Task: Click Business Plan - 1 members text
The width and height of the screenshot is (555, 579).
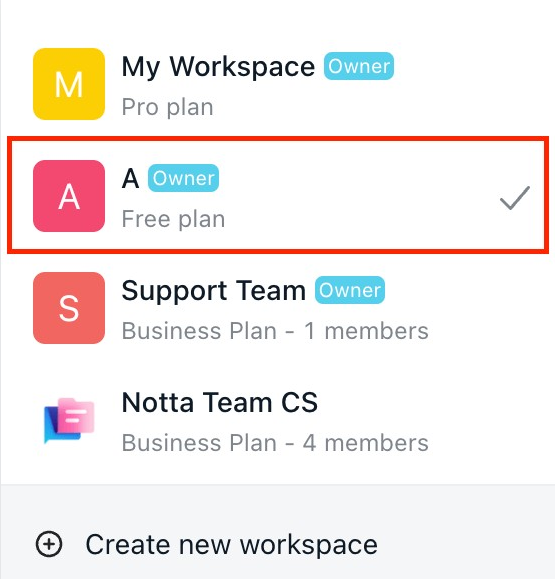Action: [275, 331]
